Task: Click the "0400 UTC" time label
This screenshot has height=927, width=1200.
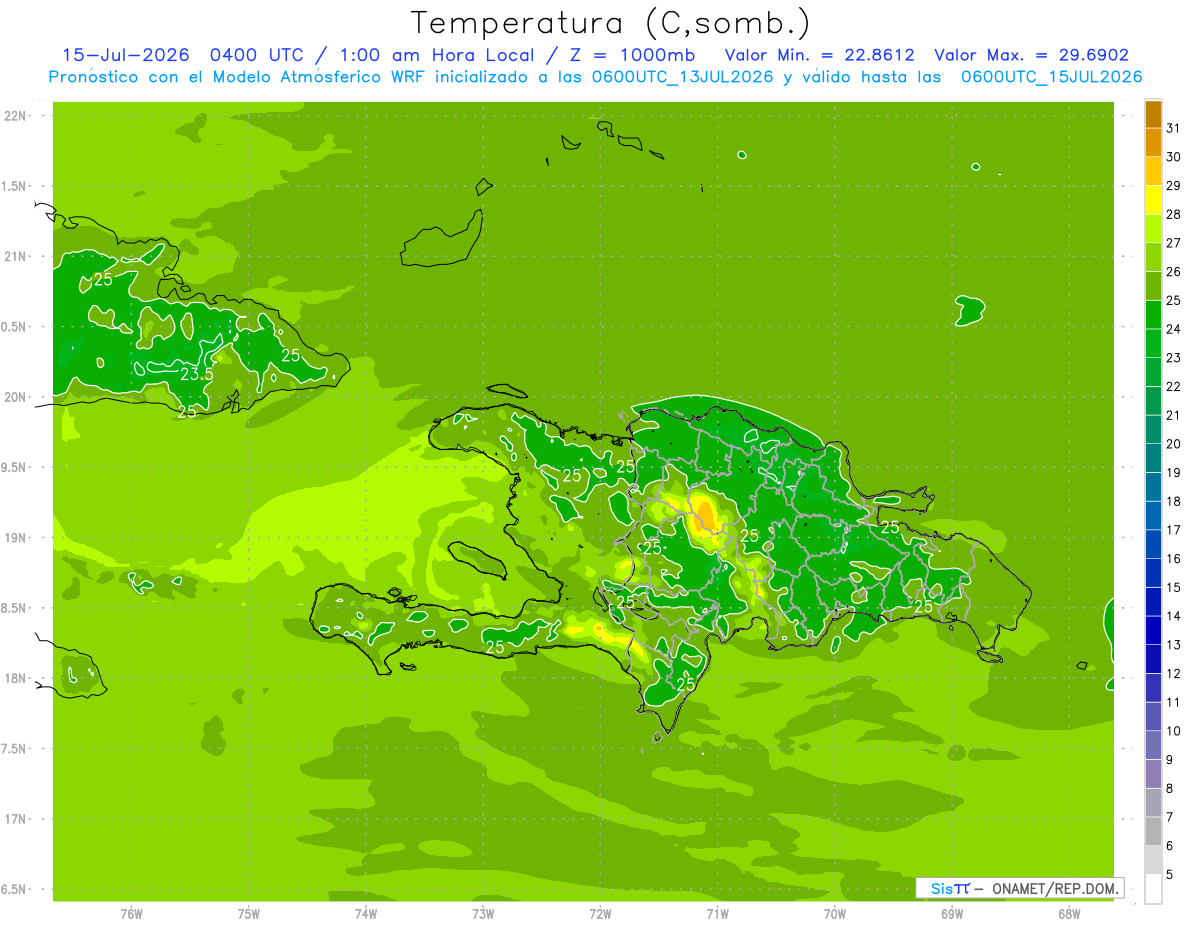Action: 255,55
